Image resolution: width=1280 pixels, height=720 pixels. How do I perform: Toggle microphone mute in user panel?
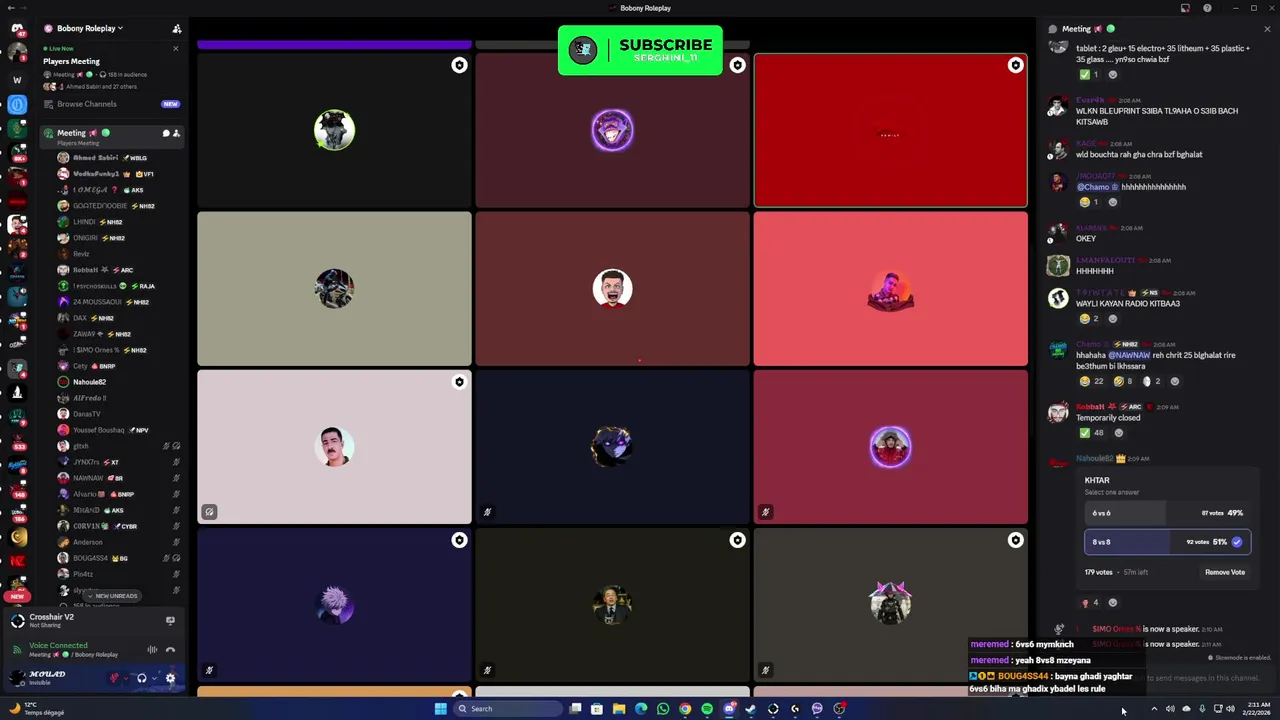coord(115,678)
